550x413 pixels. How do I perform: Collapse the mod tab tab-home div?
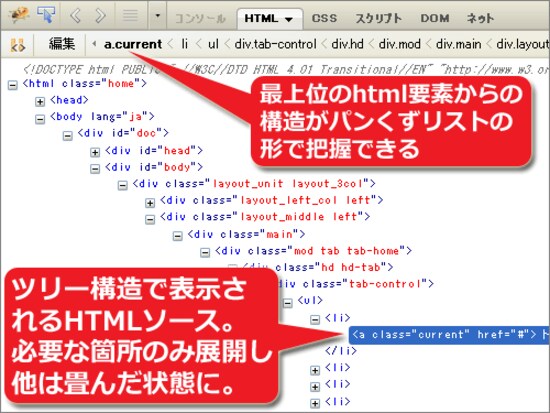(205, 252)
